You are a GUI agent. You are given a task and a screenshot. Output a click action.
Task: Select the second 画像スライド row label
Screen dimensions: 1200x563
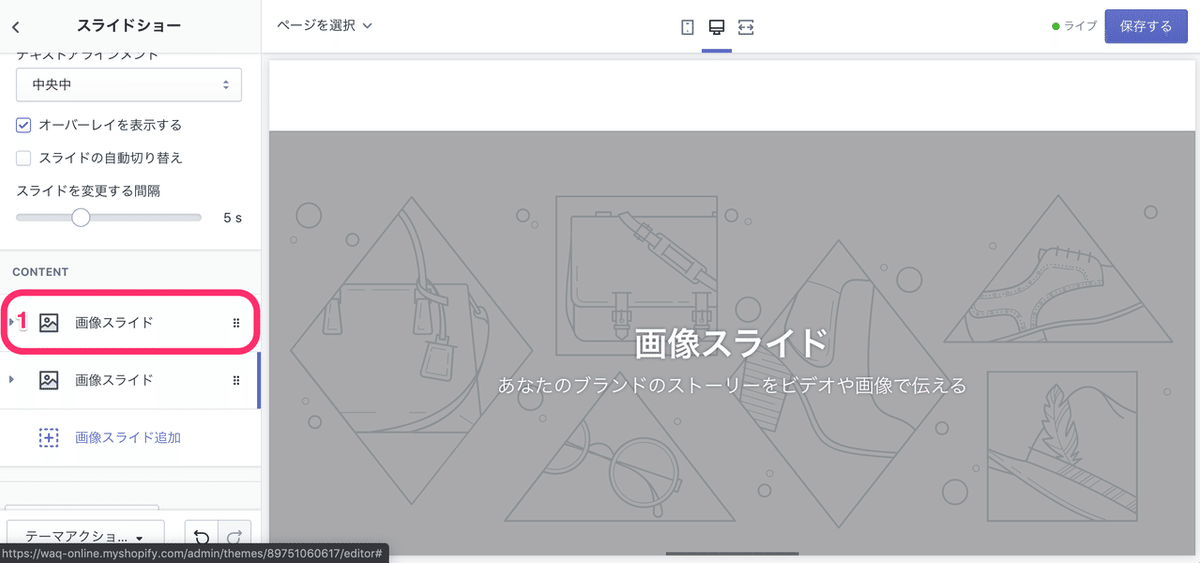point(114,380)
